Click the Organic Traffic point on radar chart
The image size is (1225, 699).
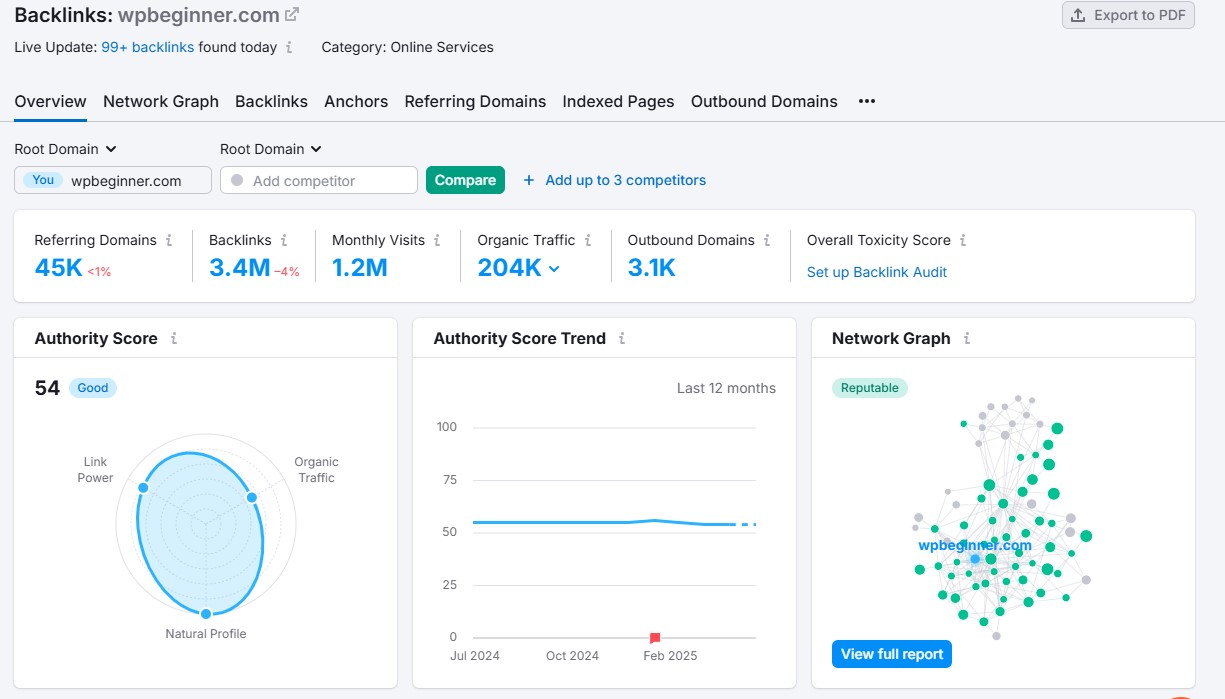(x=251, y=497)
